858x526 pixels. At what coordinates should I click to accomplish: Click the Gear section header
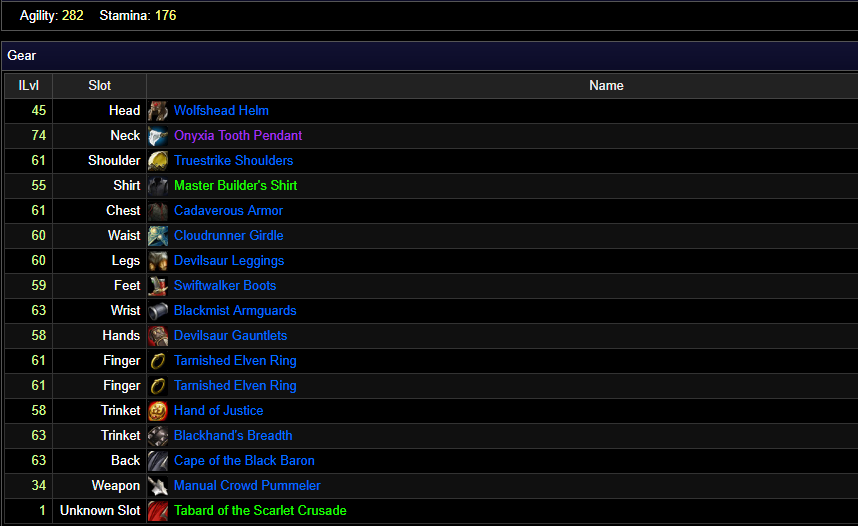click(430, 56)
